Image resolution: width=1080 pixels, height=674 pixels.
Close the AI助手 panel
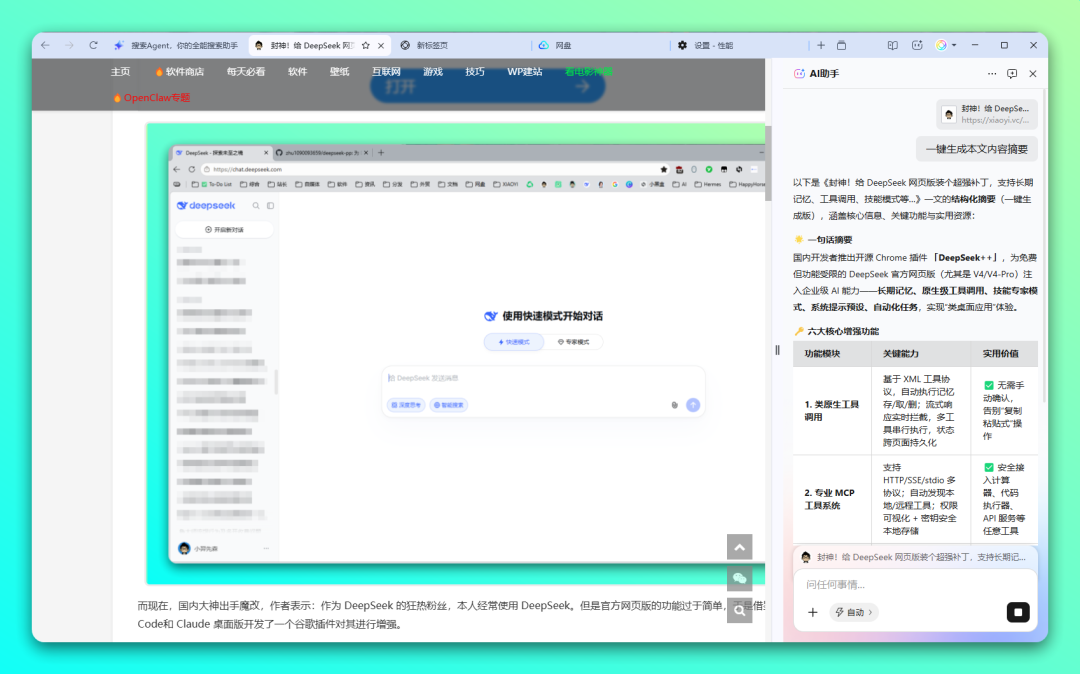coord(1032,74)
